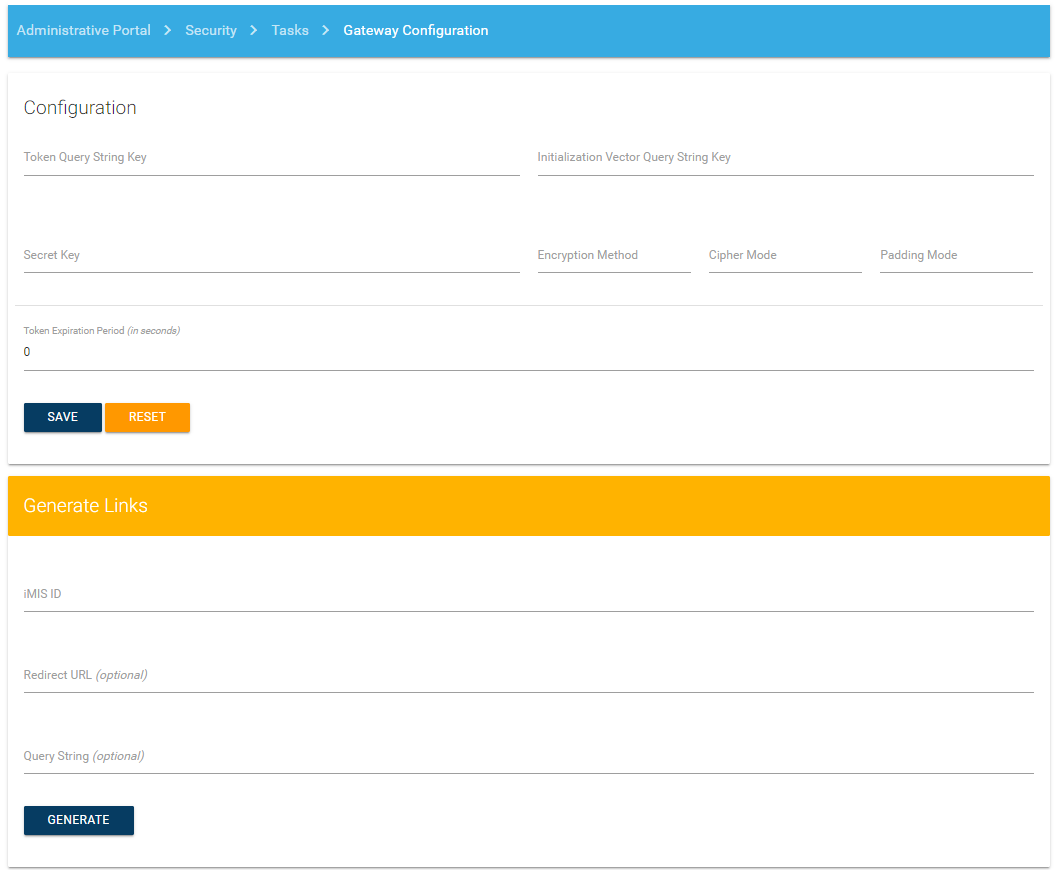
Task: Focus the iMIS ID field
Action: coord(528,595)
